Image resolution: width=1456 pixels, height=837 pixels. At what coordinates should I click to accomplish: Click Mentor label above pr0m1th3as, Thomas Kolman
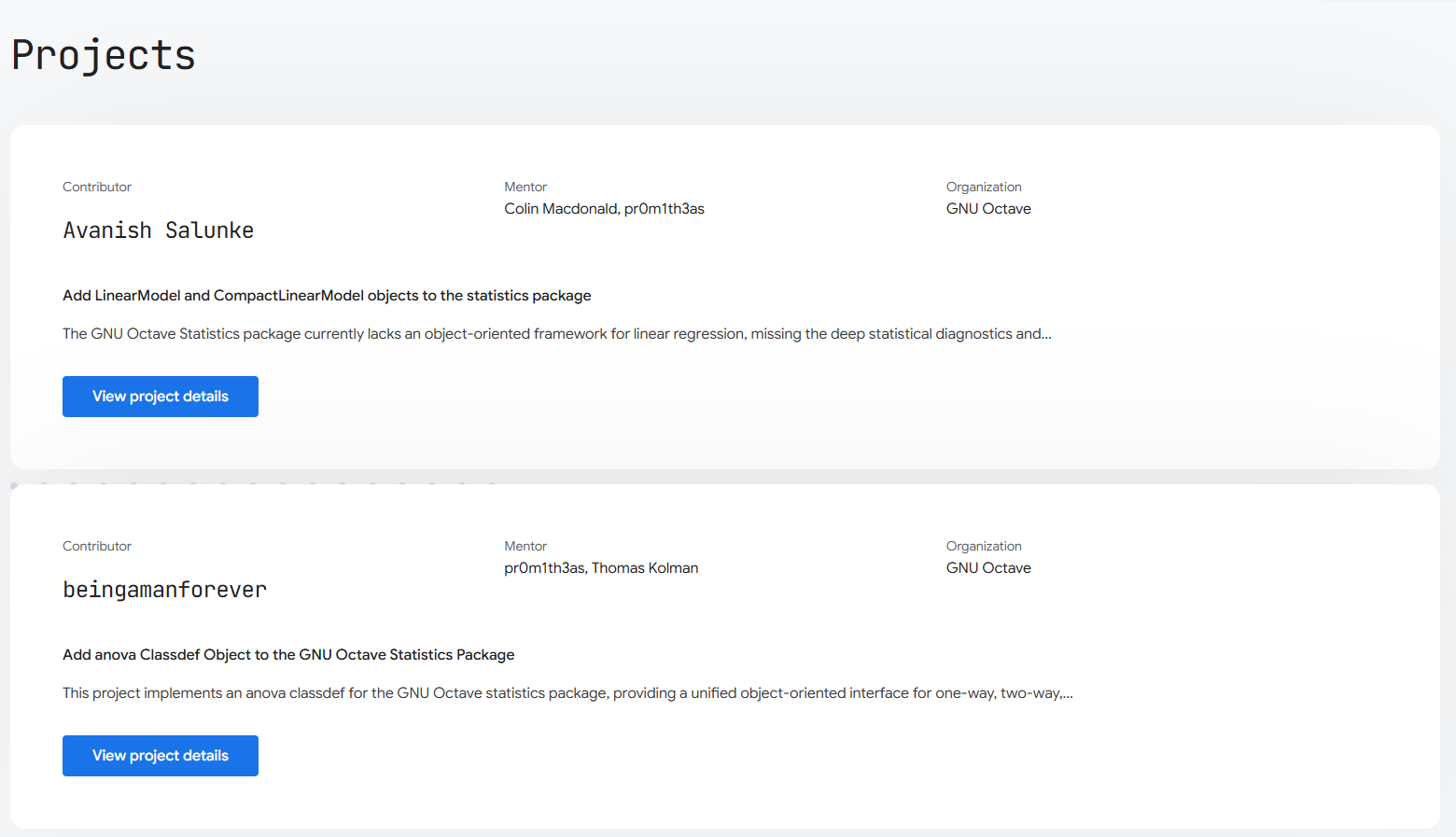pos(525,546)
